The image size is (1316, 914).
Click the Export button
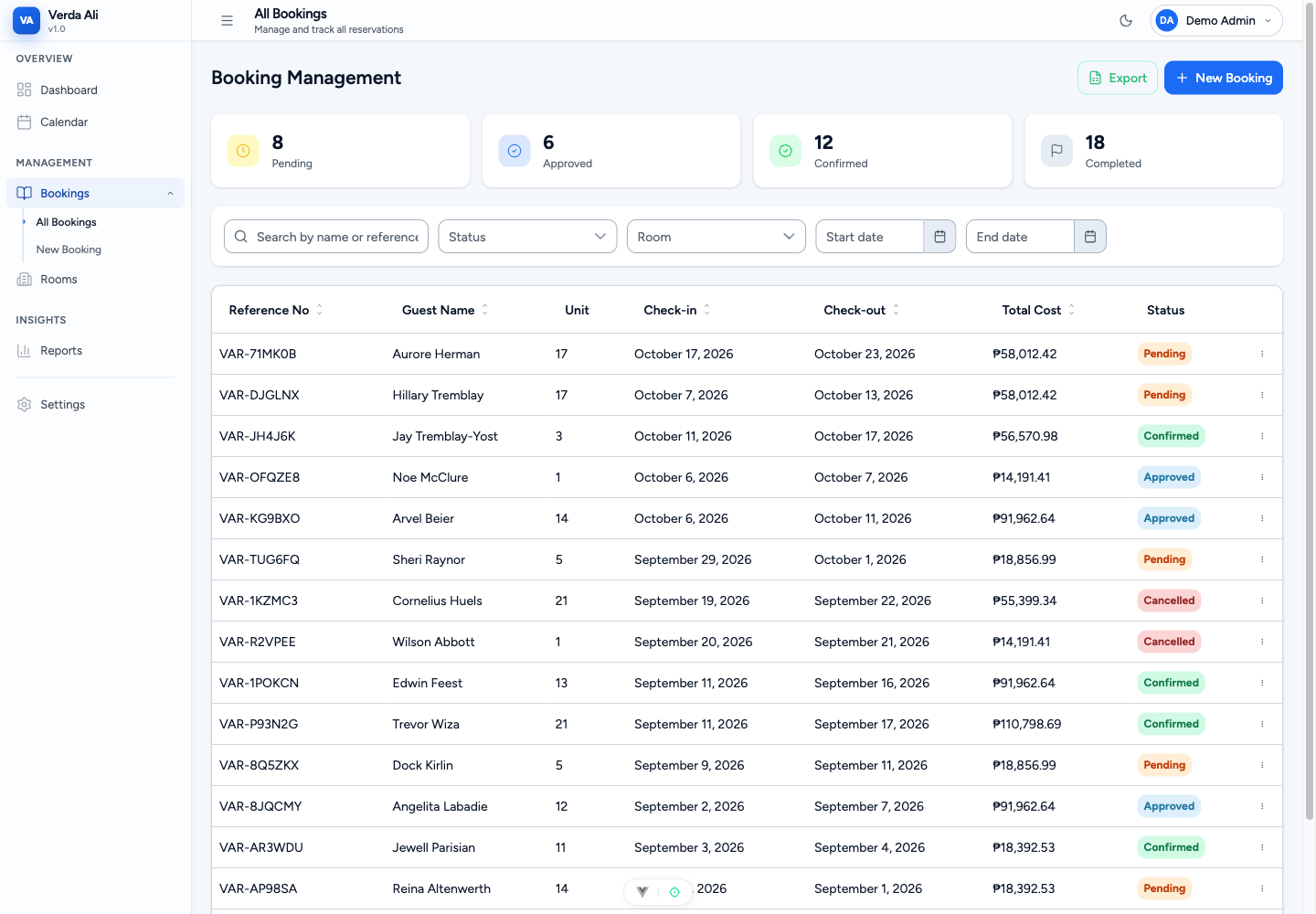pos(1118,78)
